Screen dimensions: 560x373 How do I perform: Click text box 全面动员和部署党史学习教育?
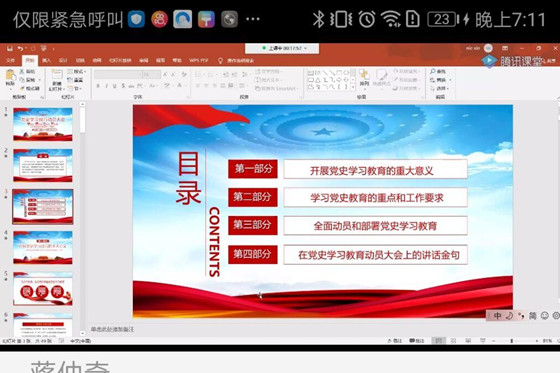tap(375, 225)
